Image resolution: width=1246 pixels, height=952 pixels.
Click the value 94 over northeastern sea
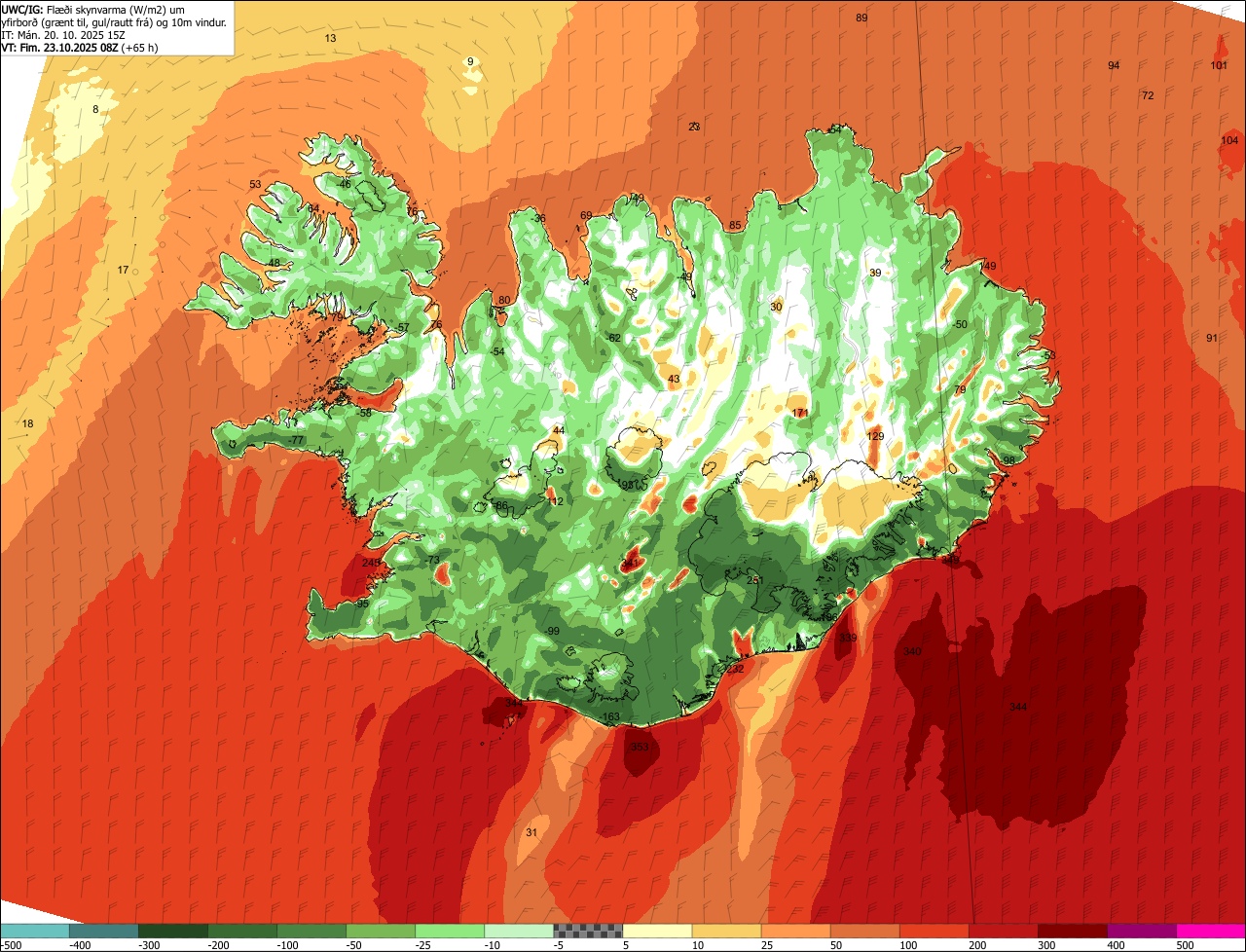(x=1114, y=65)
